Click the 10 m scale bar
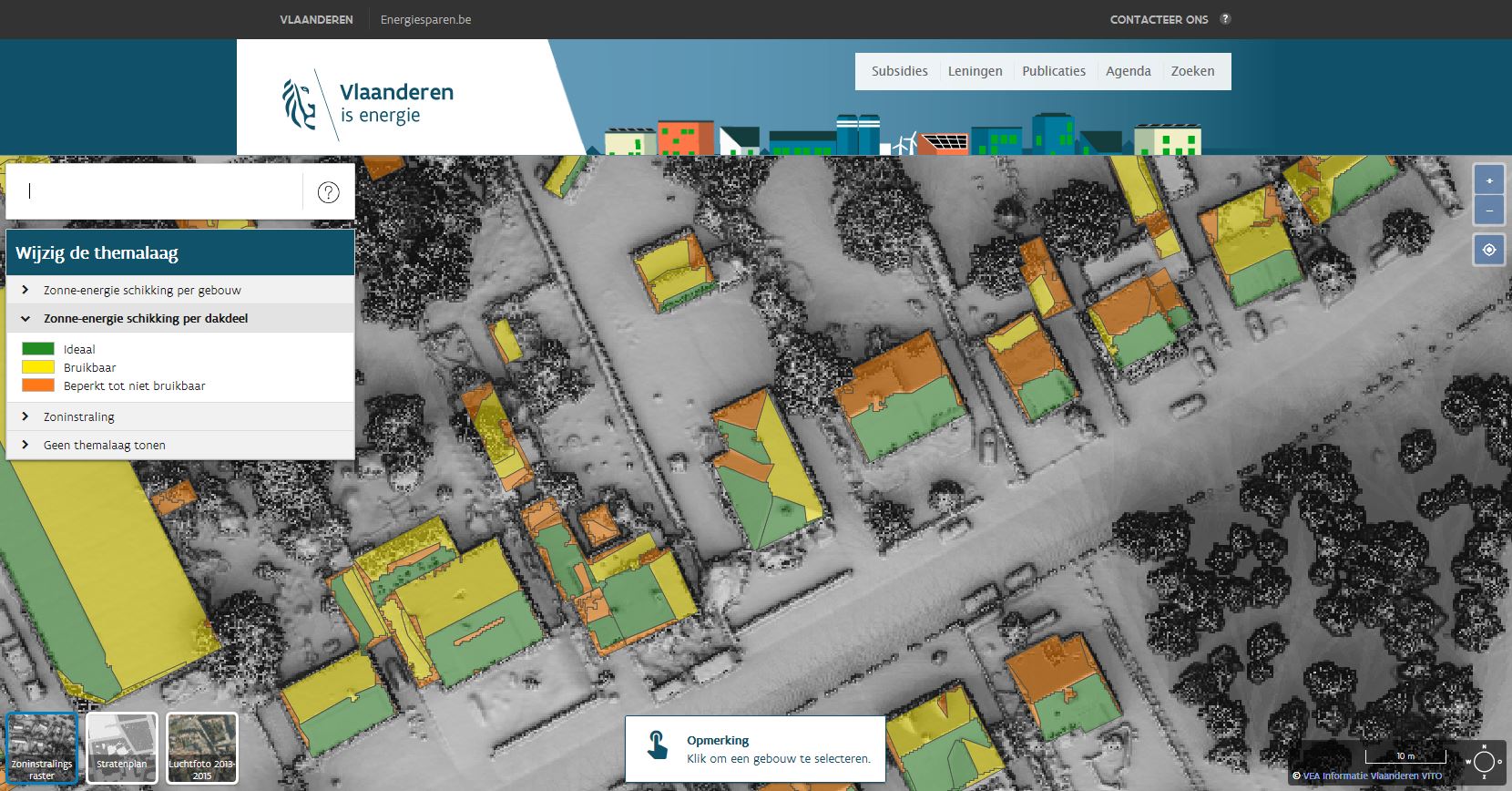1512x791 pixels. coord(1405,756)
